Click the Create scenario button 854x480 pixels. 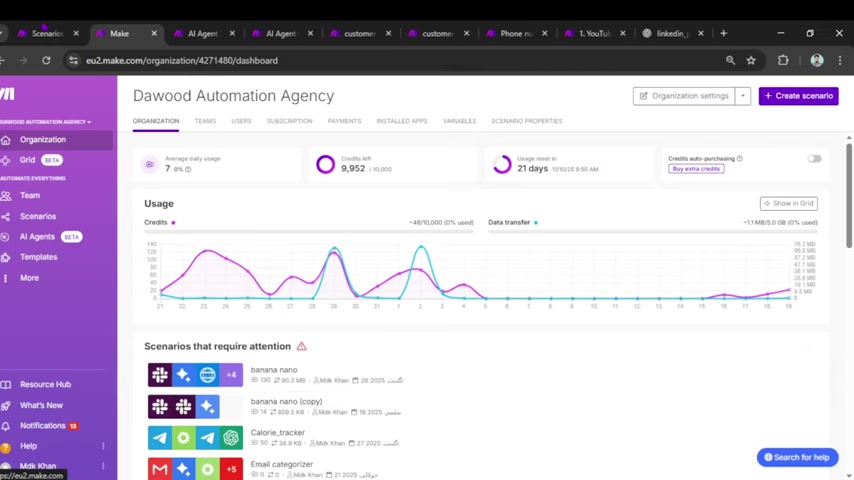click(x=798, y=96)
